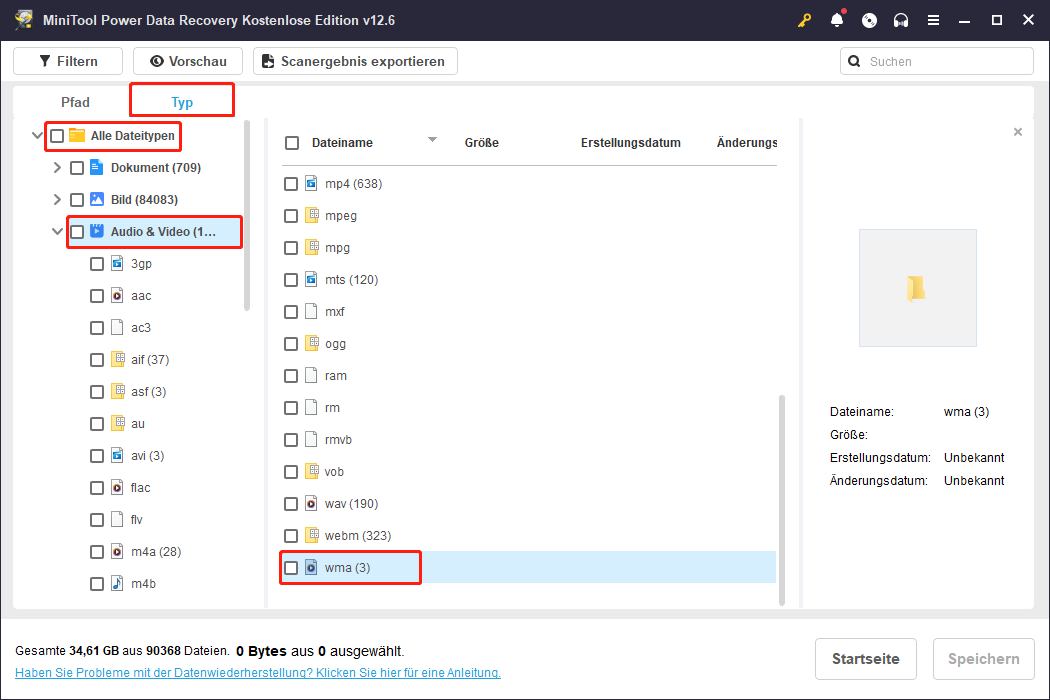The image size is (1050, 700).
Task: Switch to the Typ tab
Action: click(182, 102)
